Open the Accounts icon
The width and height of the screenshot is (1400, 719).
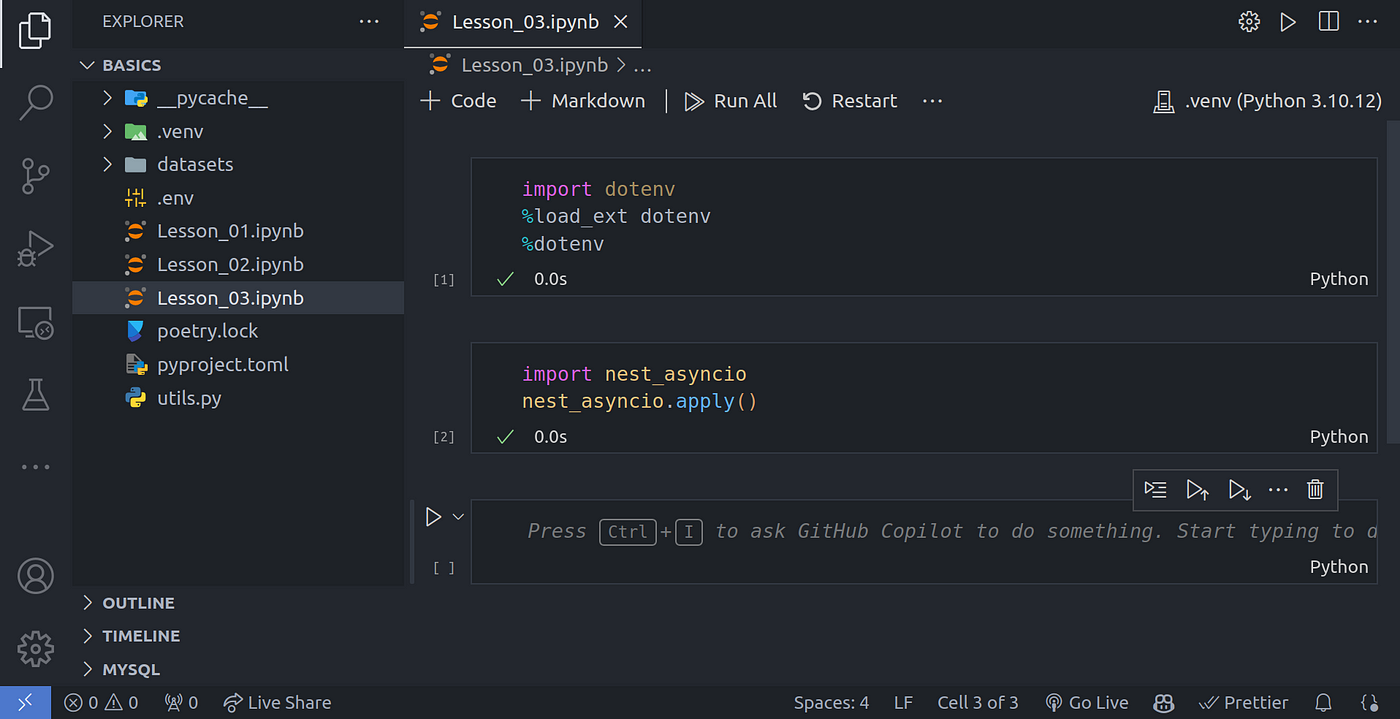[35, 576]
